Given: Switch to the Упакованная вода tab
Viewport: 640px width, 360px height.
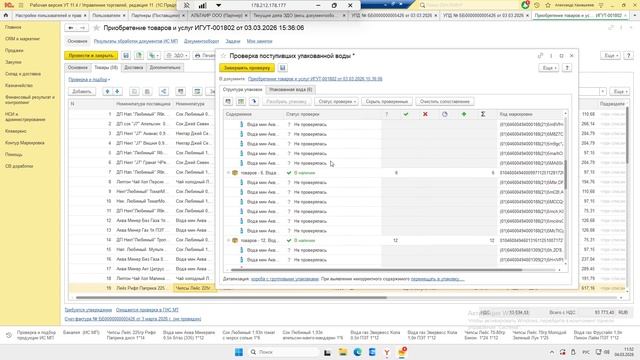Looking at the screenshot, I should 290,89.
